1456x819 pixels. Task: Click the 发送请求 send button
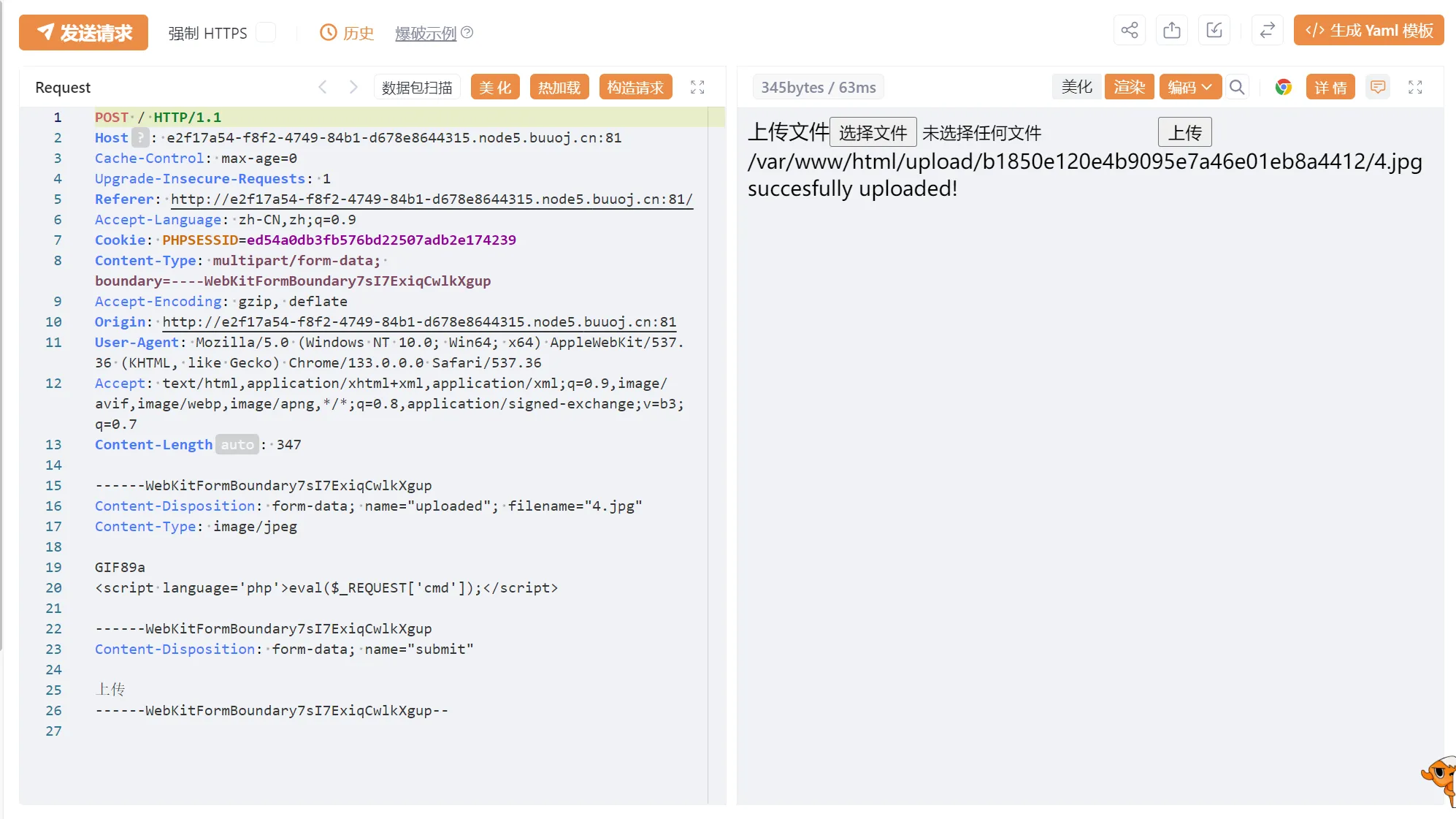pos(83,33)
